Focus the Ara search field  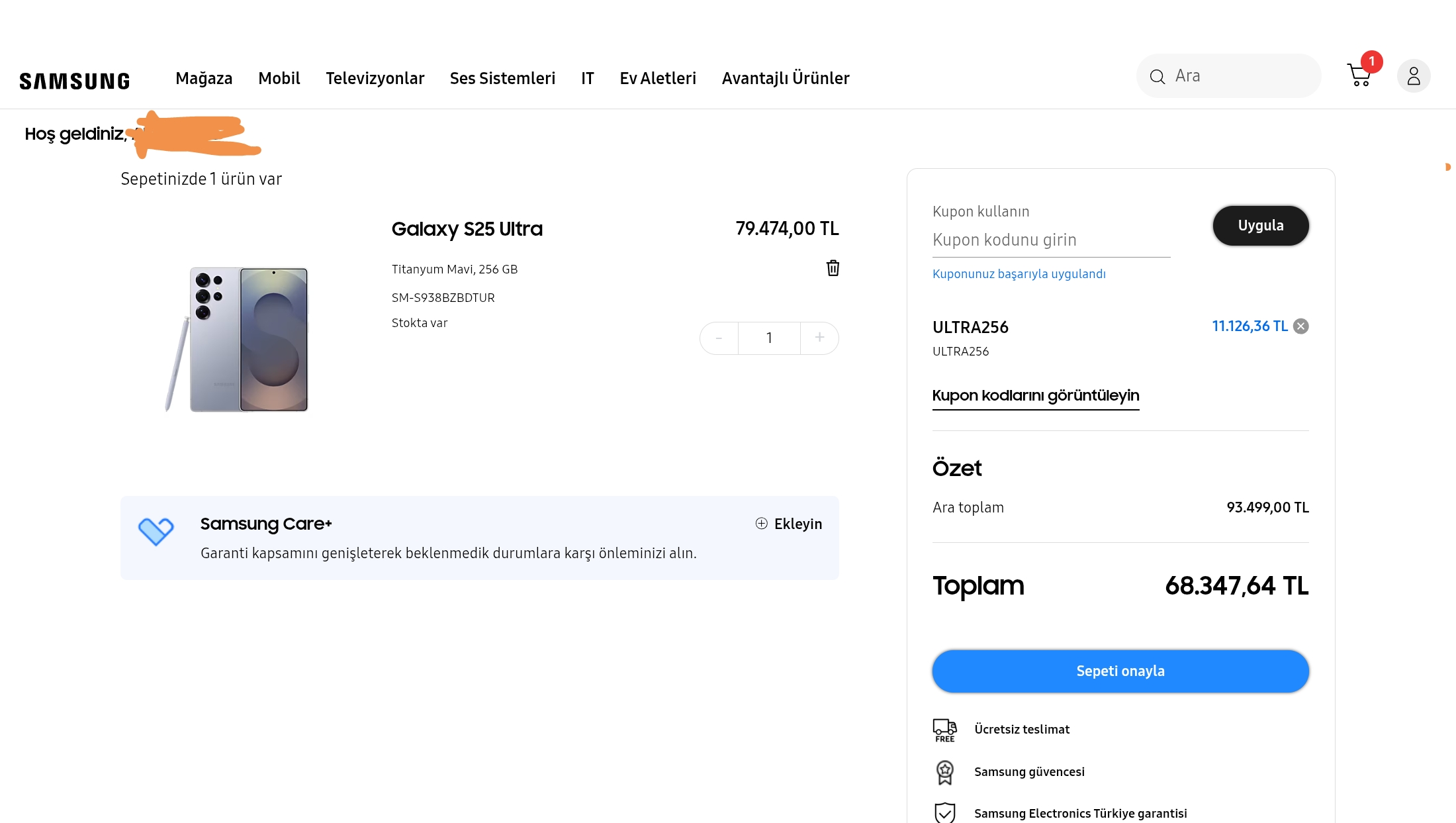point(1229,76)
